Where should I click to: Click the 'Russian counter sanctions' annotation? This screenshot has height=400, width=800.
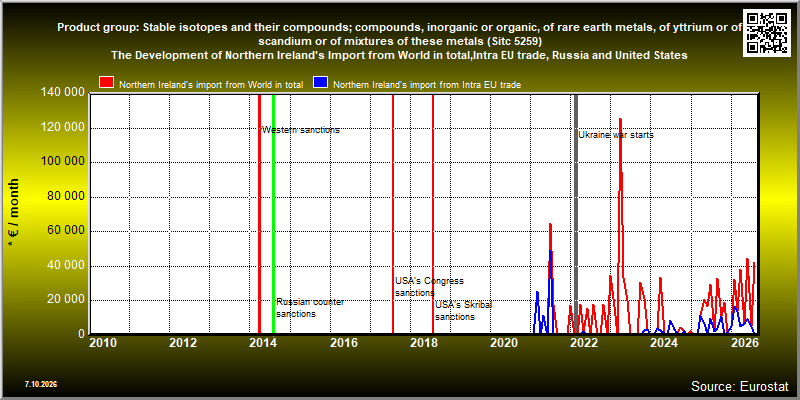[x=310, y=308]
